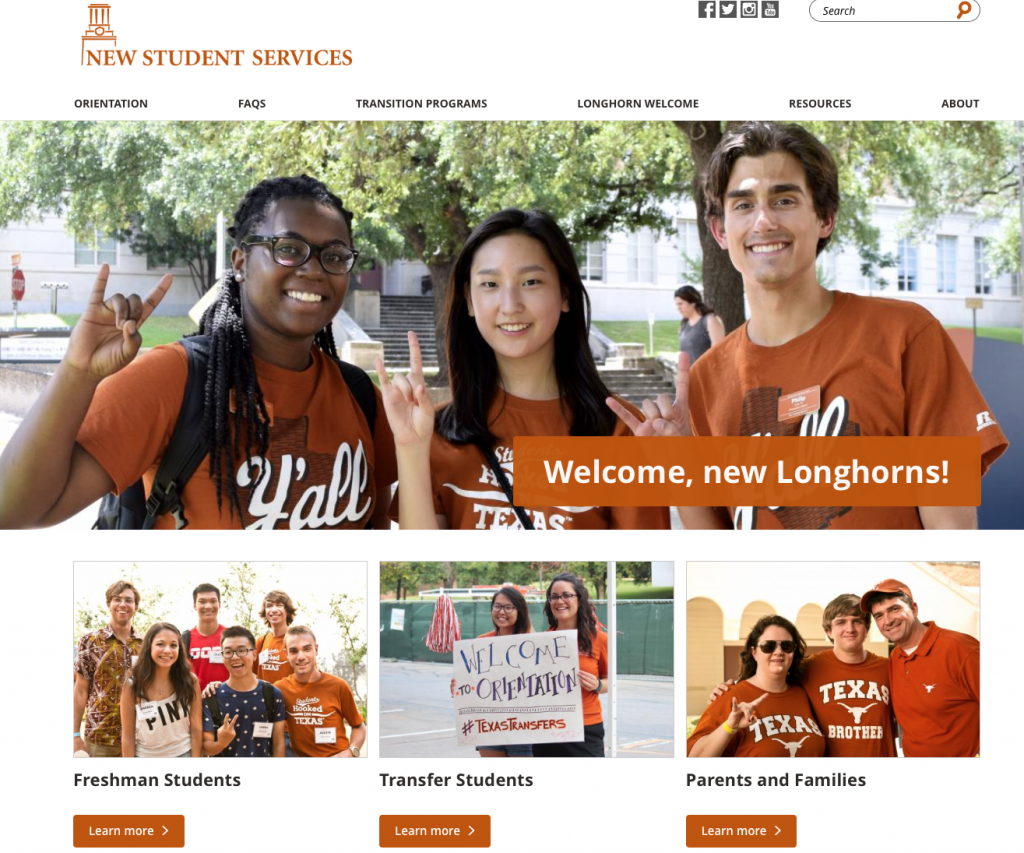Open the YouTube social icon
Viewport: 1024px width, 853px height.
770,9
